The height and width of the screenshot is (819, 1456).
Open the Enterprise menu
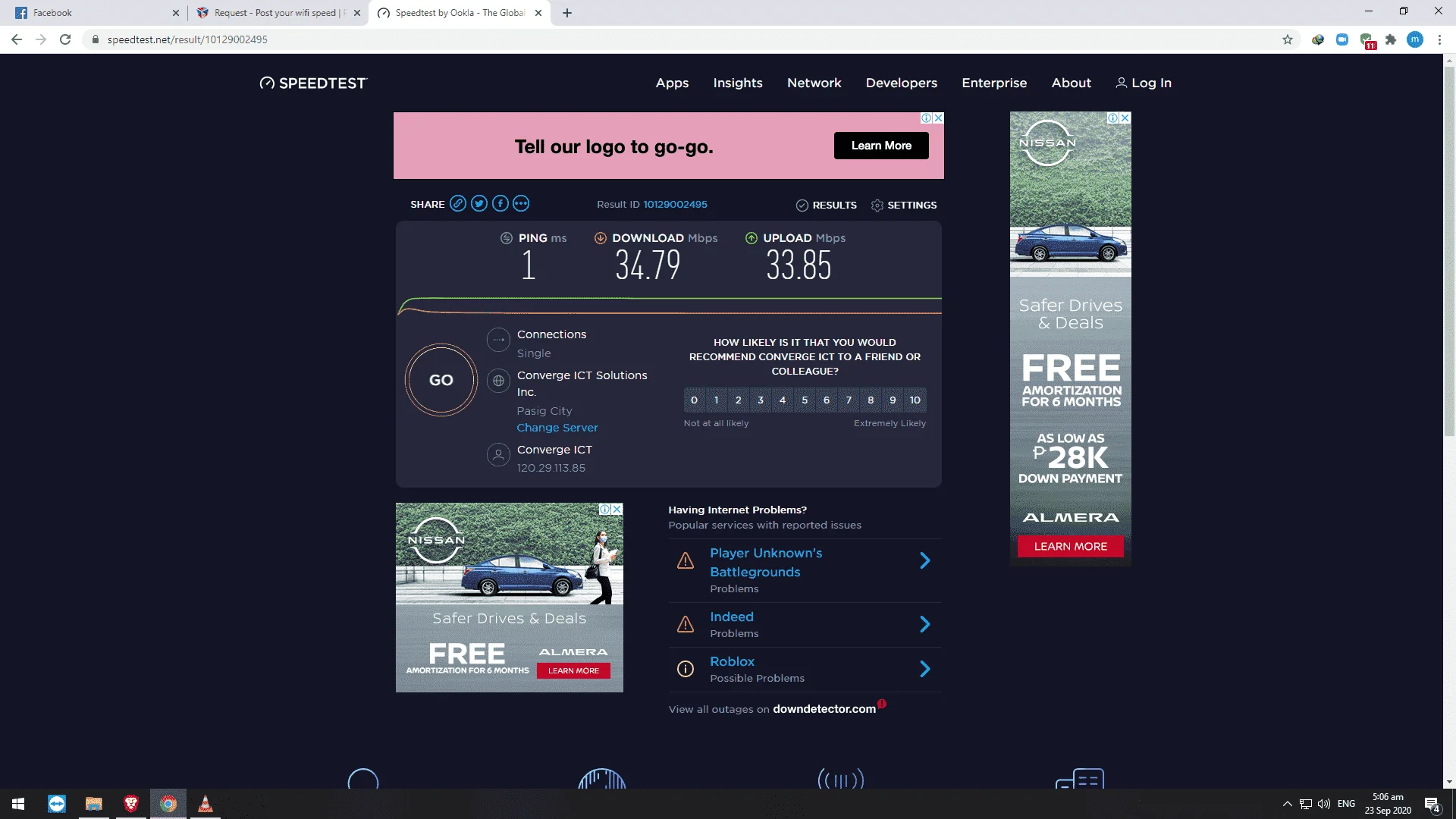coord(994,83)
